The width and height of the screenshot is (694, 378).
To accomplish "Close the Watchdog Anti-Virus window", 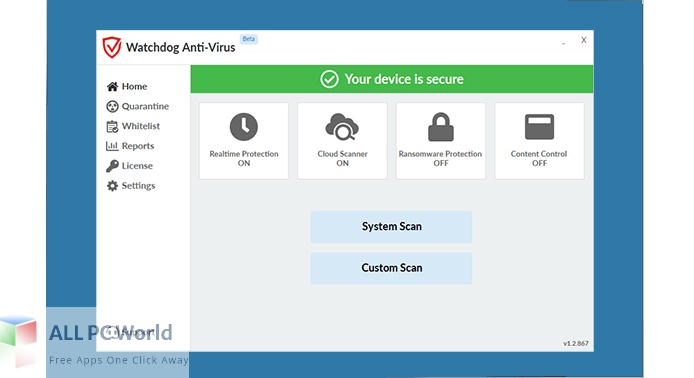I will point(584,40).
